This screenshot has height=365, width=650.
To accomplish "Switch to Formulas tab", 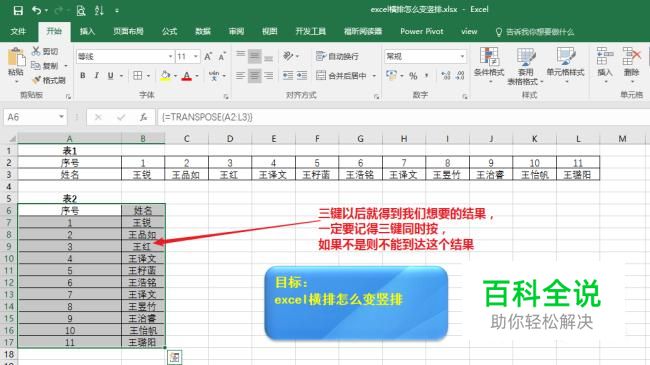I will click(169, 32).
